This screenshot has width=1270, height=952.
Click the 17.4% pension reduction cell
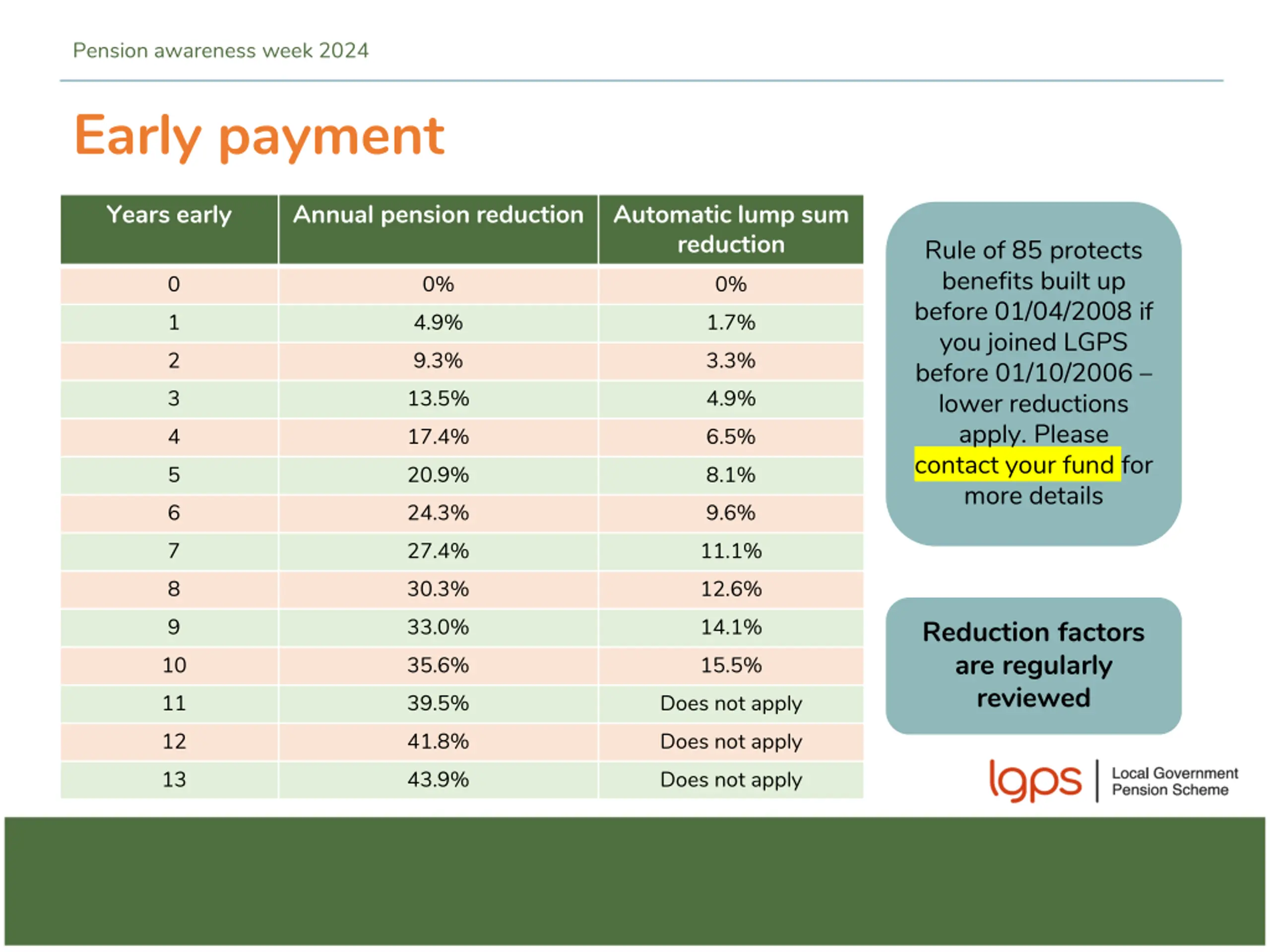click(x=438, y=437)
